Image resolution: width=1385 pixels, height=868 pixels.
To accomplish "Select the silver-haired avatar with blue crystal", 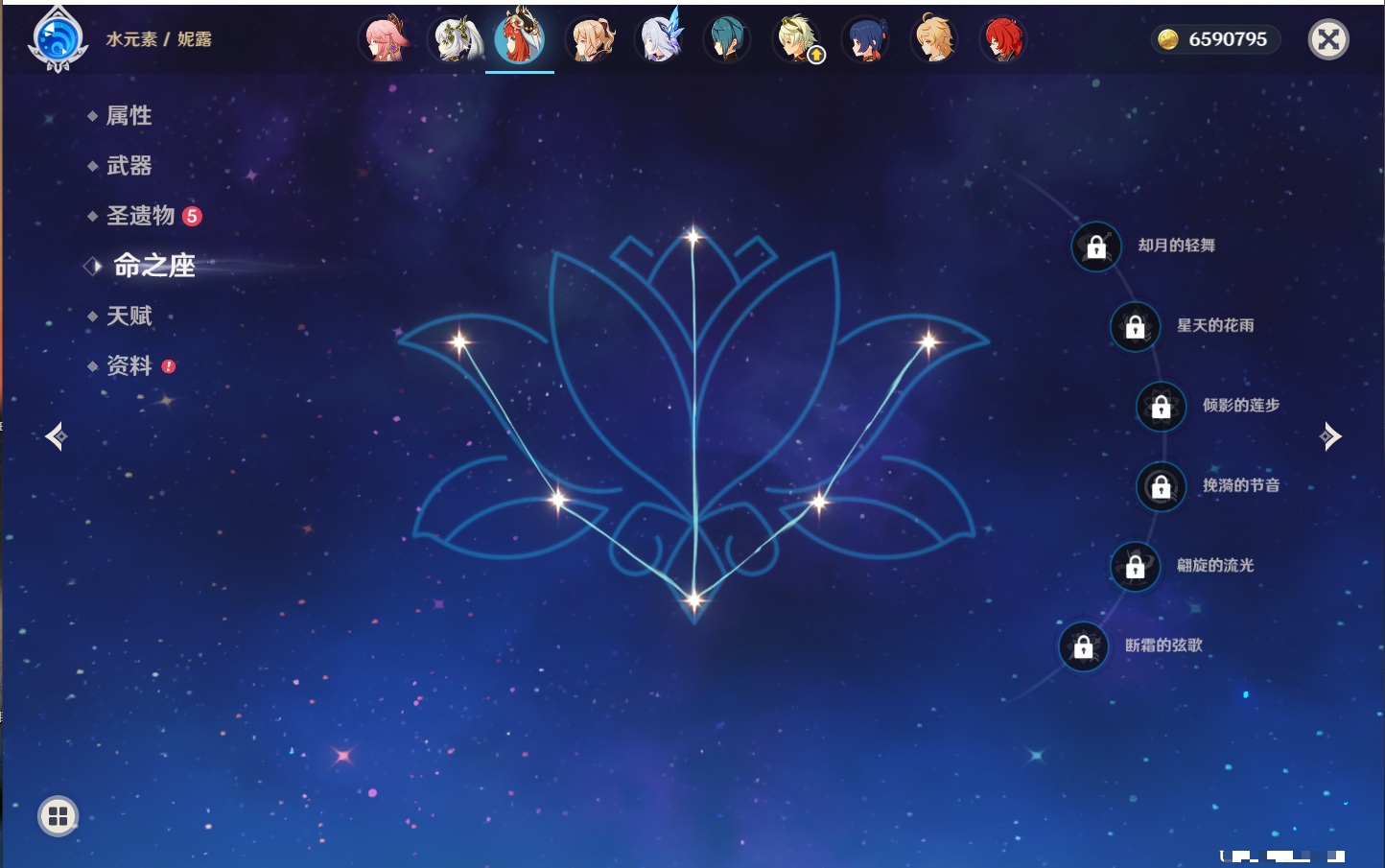I will 662,37.
